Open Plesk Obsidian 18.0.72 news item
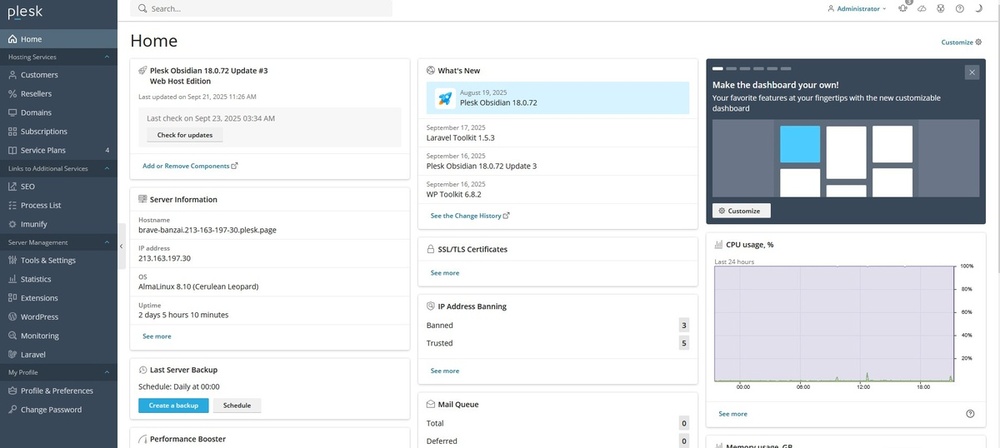1000x448 pixels. click(x=558, y=98)
